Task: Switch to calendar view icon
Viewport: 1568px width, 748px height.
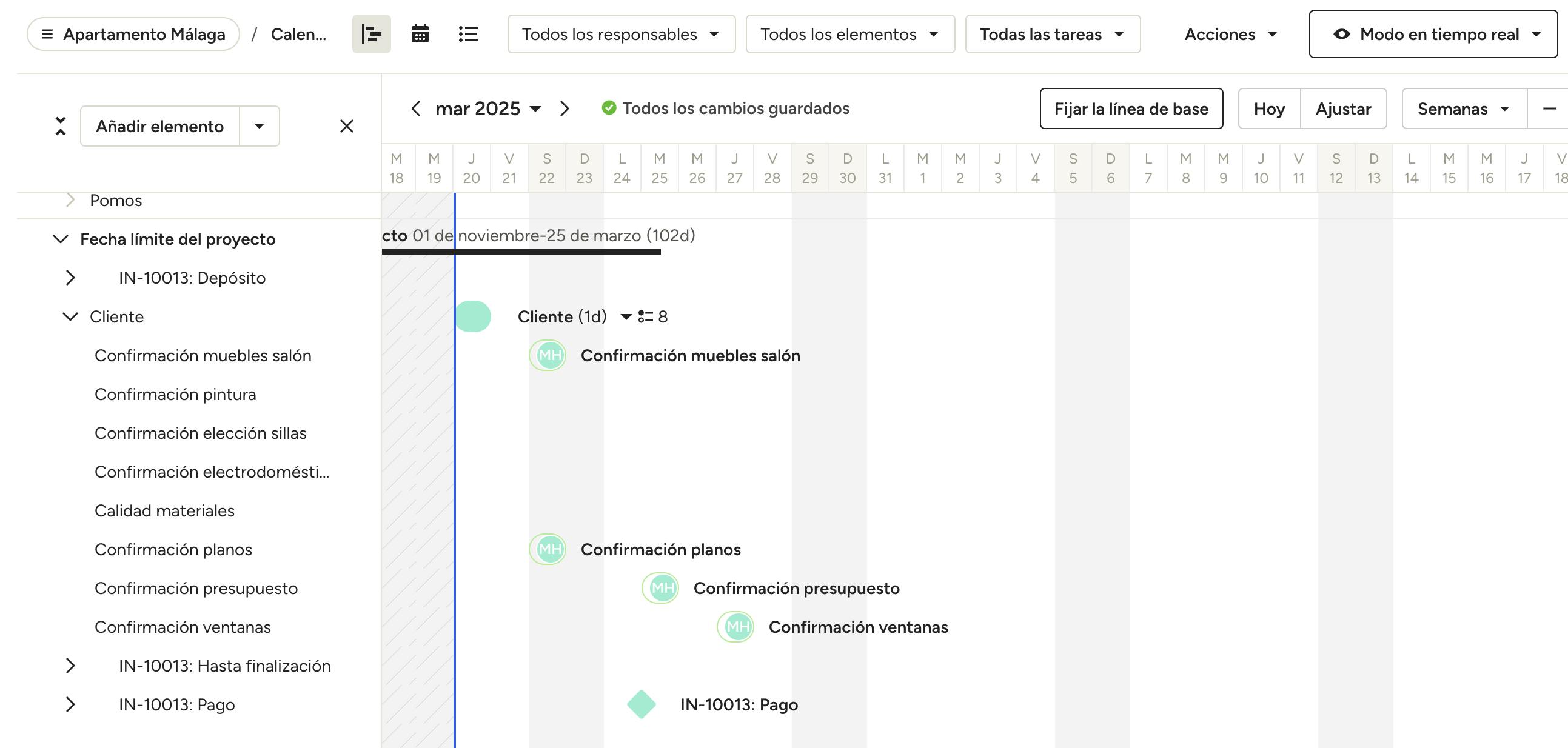Action: coord(420,34)
